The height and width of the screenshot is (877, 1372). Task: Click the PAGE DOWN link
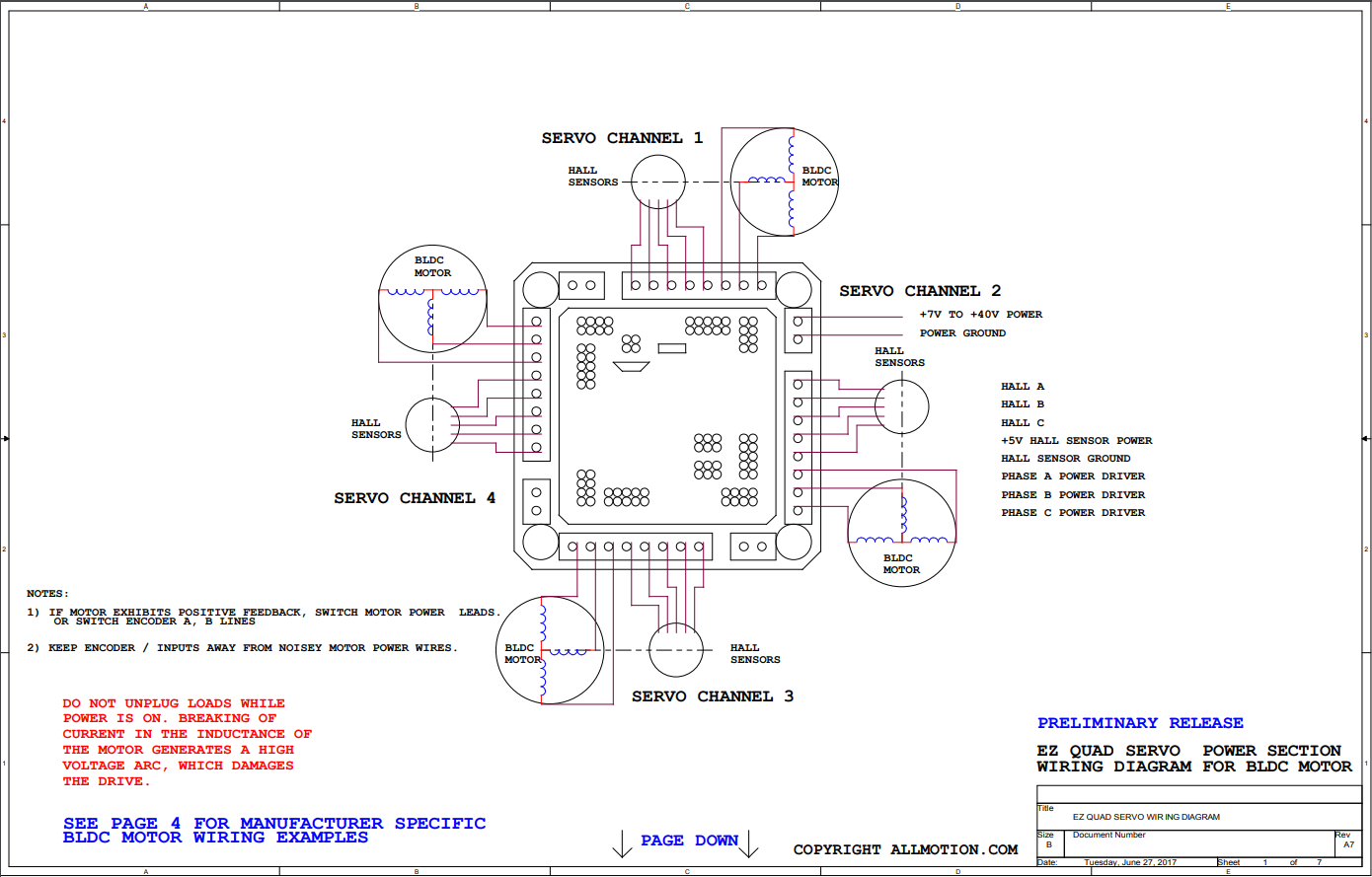(x=690, y=840)
